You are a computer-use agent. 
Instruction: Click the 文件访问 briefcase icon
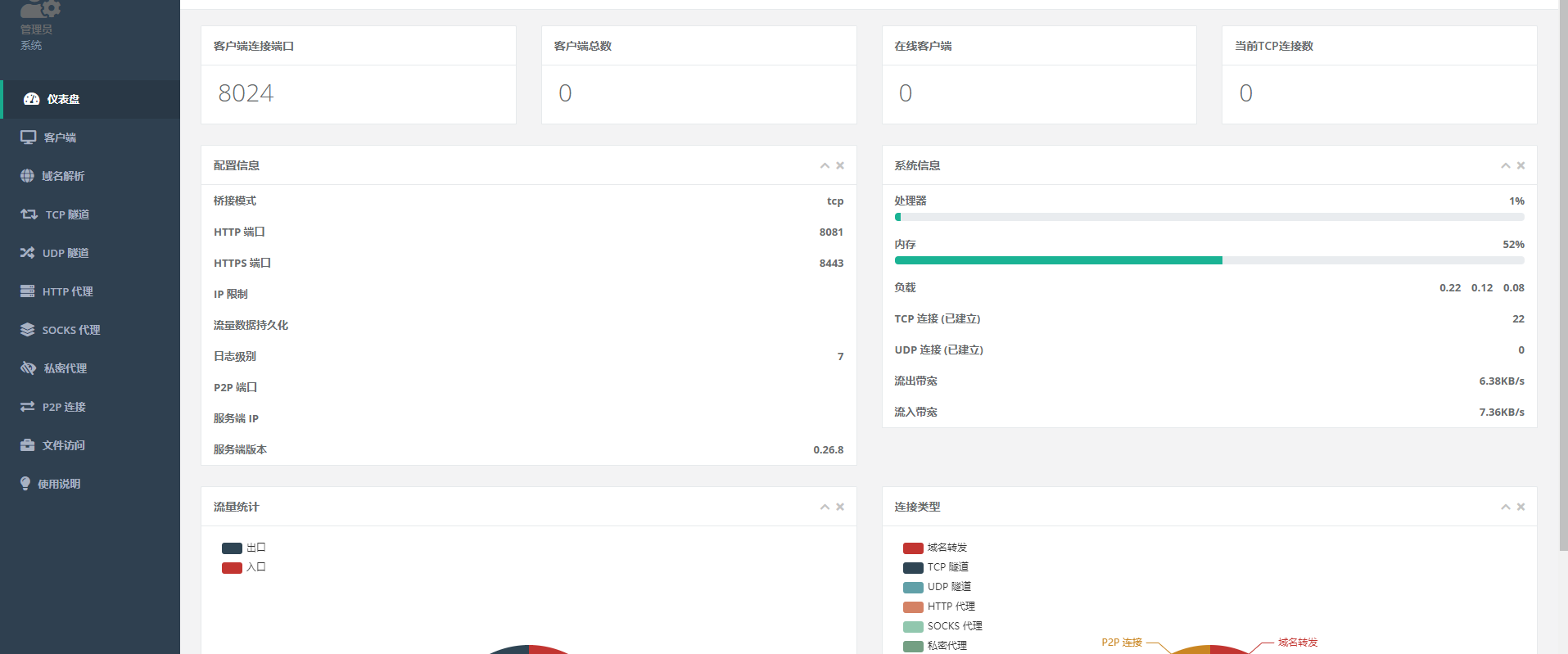pyautogui.click(x=28, y=445)
